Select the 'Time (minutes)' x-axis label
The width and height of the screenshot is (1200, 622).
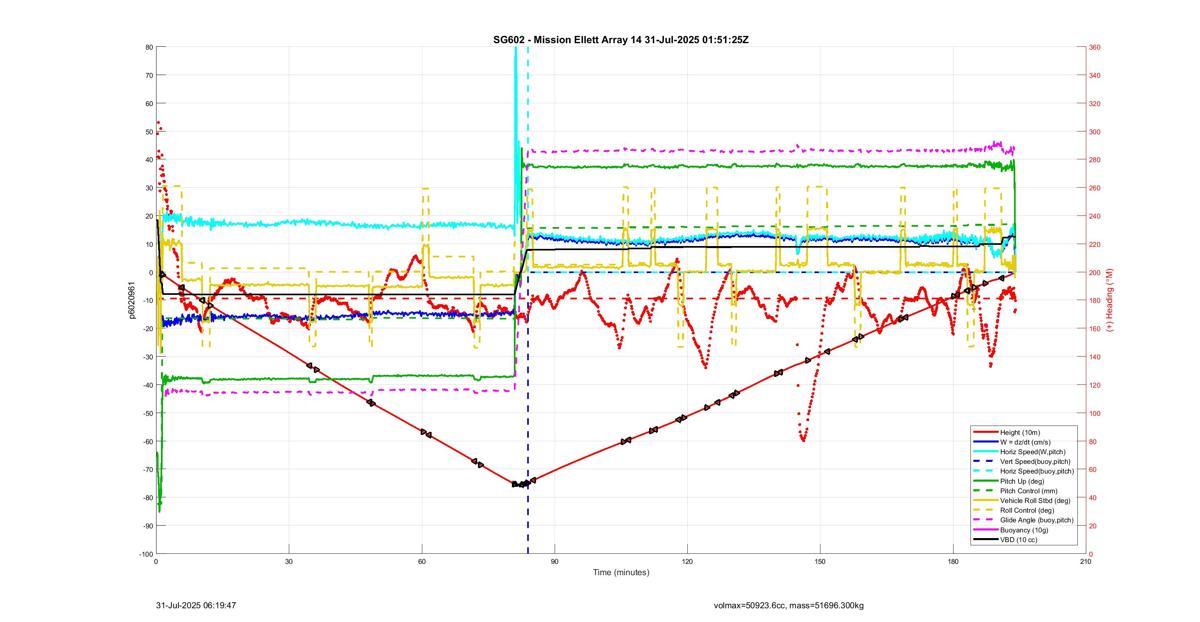621,573
